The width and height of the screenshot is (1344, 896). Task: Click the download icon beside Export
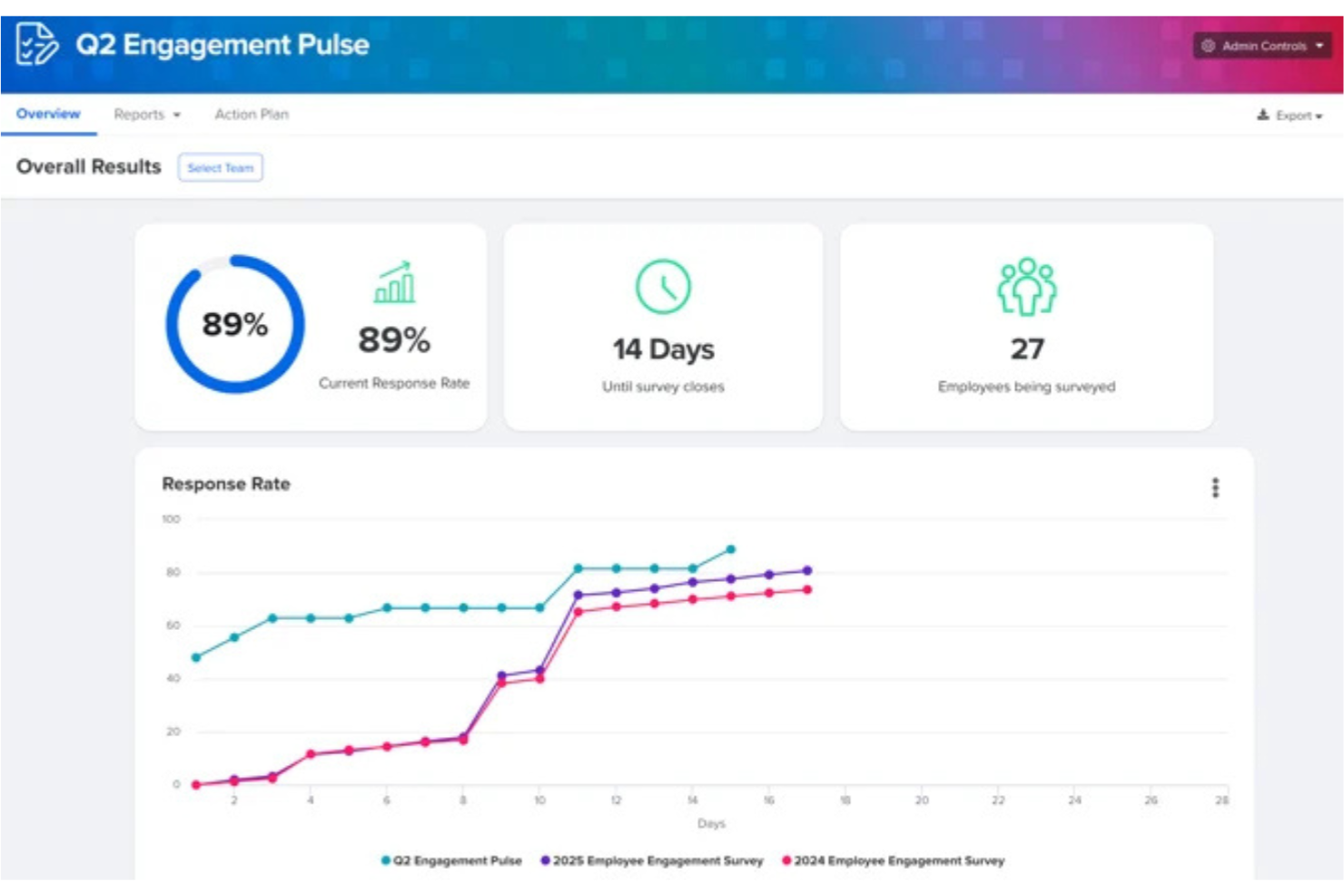point(1261,115)
